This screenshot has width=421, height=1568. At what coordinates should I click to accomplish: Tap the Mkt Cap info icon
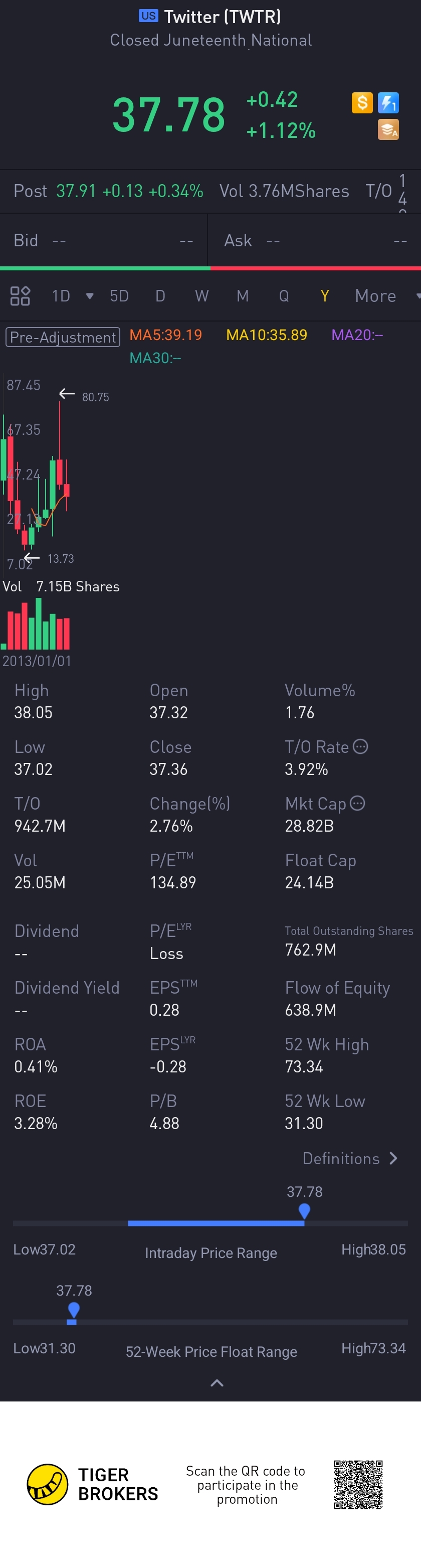click(358, 803)
